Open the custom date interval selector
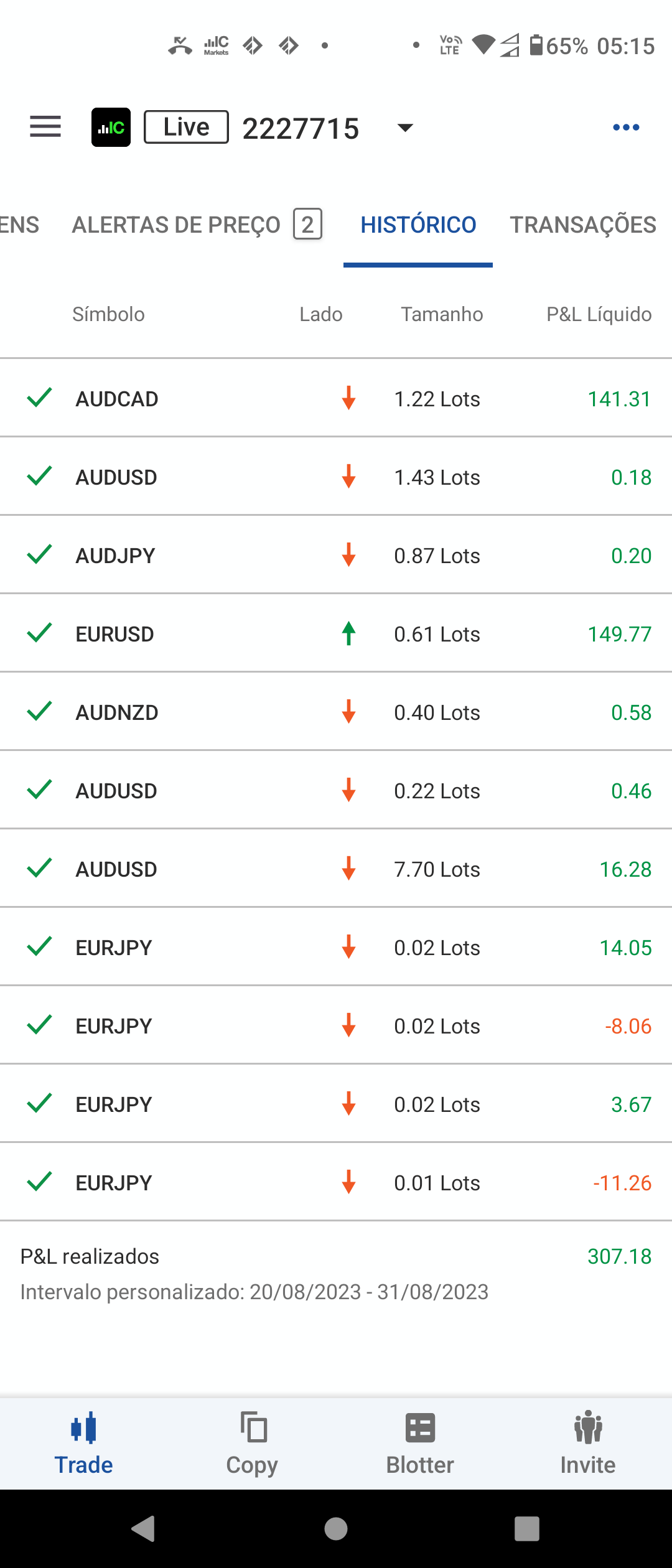672x1568 pixels. [254, 1292]
